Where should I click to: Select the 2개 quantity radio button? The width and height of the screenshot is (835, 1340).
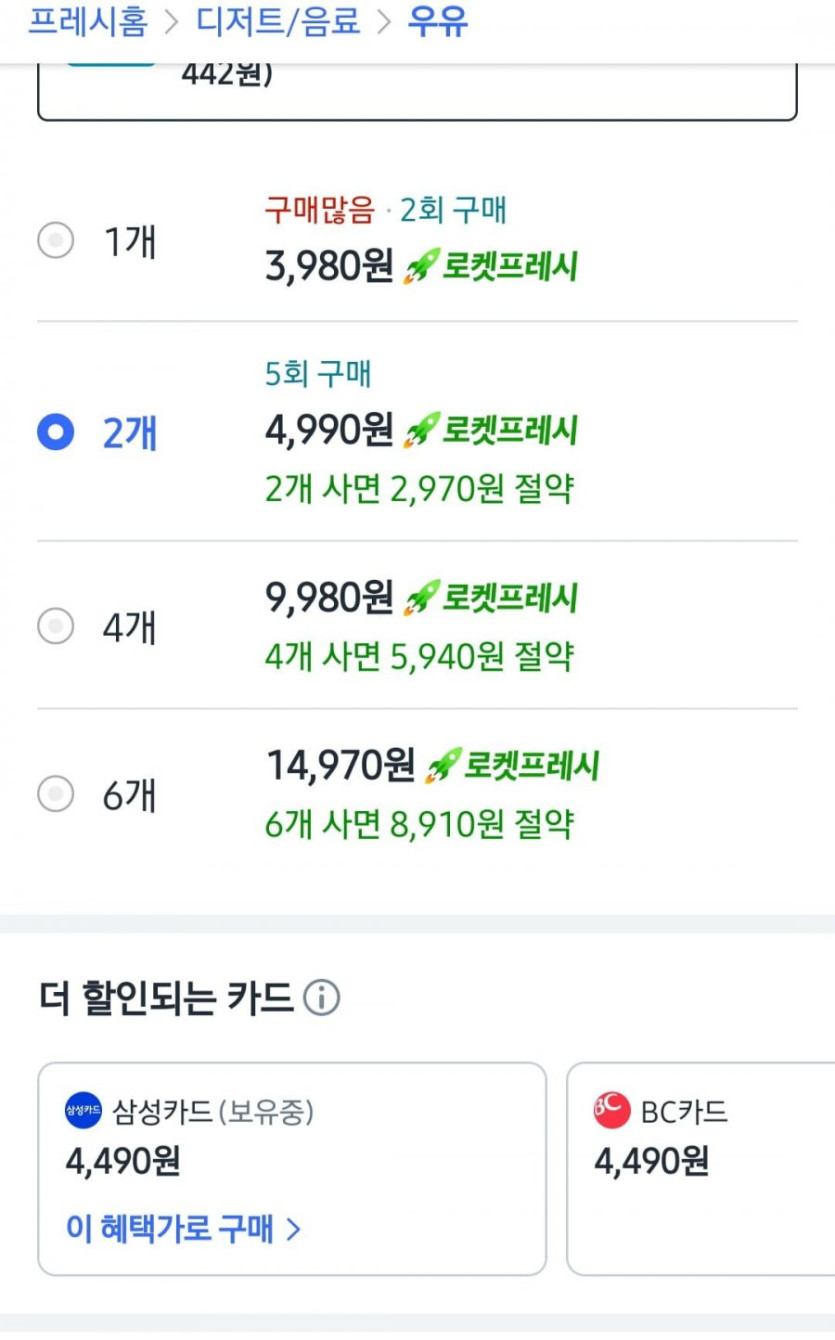click(x=55, y=433)
